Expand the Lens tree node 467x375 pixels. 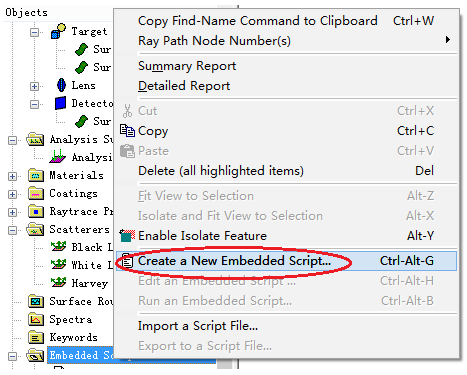click(34, 86)
